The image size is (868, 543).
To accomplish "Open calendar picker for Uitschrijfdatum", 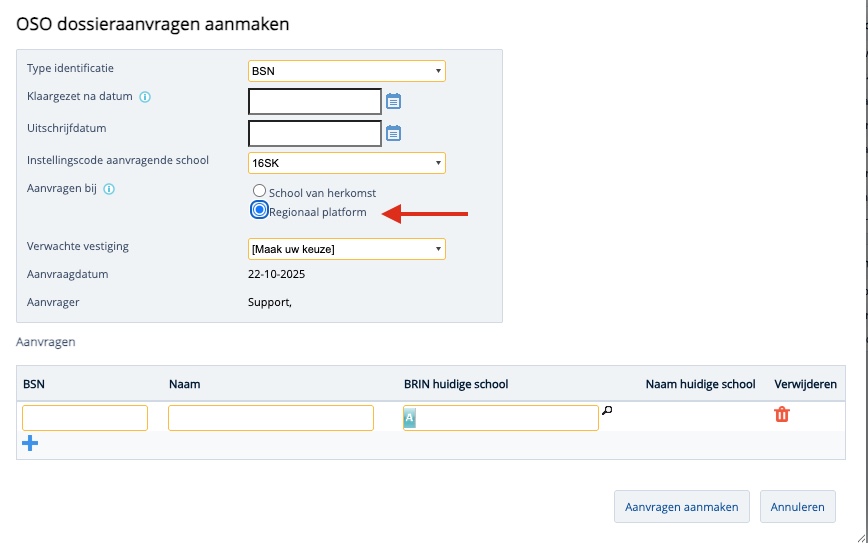I will 394,133.
